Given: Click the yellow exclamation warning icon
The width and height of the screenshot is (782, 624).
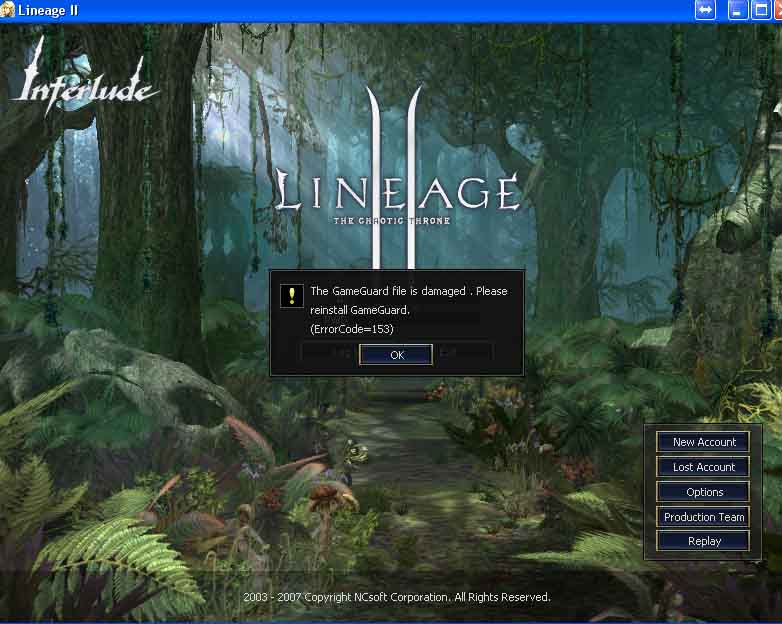Looking at the screenshot, I should [x=292, y=295].
